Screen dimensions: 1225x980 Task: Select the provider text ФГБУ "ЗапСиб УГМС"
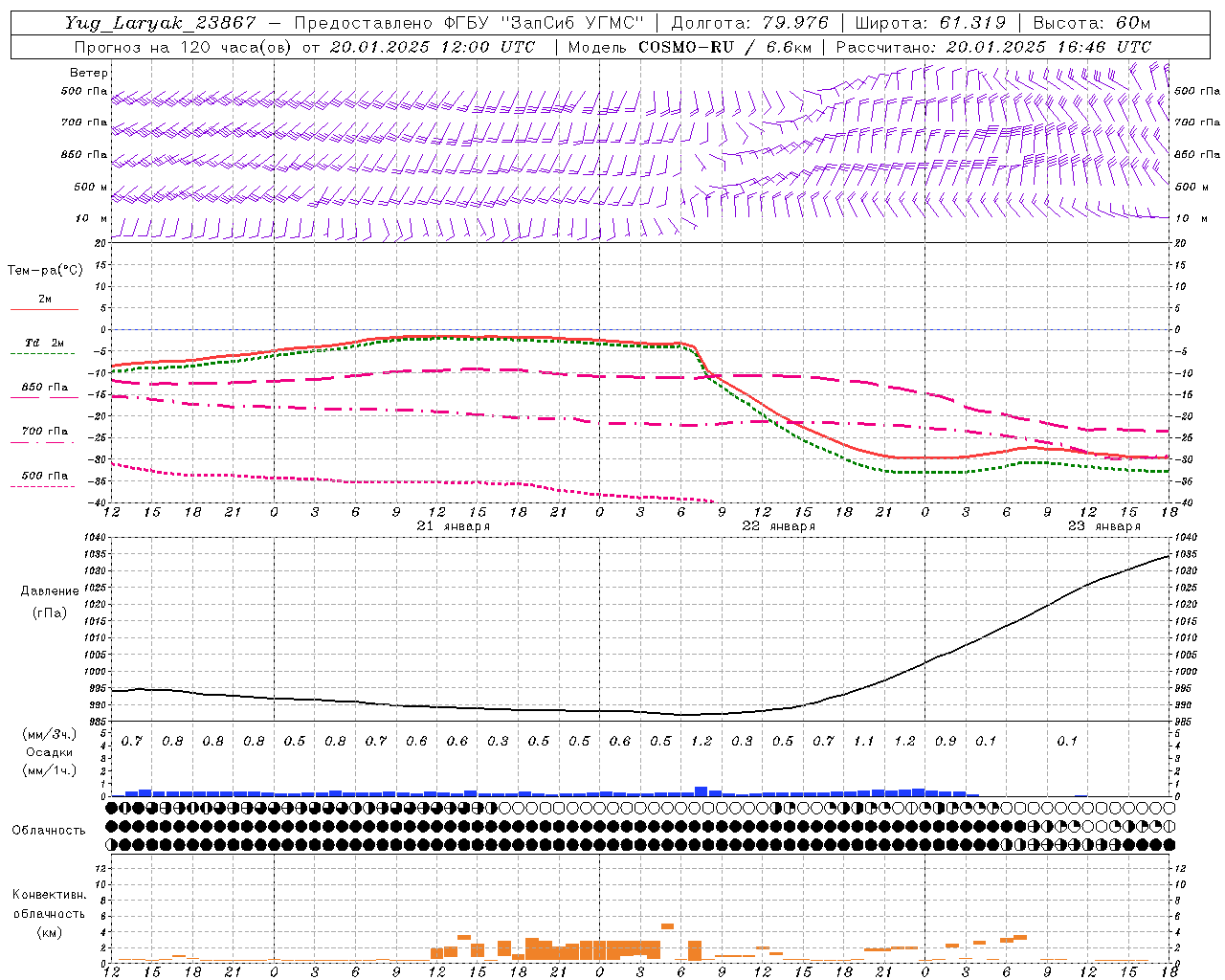tap(545, 23)
